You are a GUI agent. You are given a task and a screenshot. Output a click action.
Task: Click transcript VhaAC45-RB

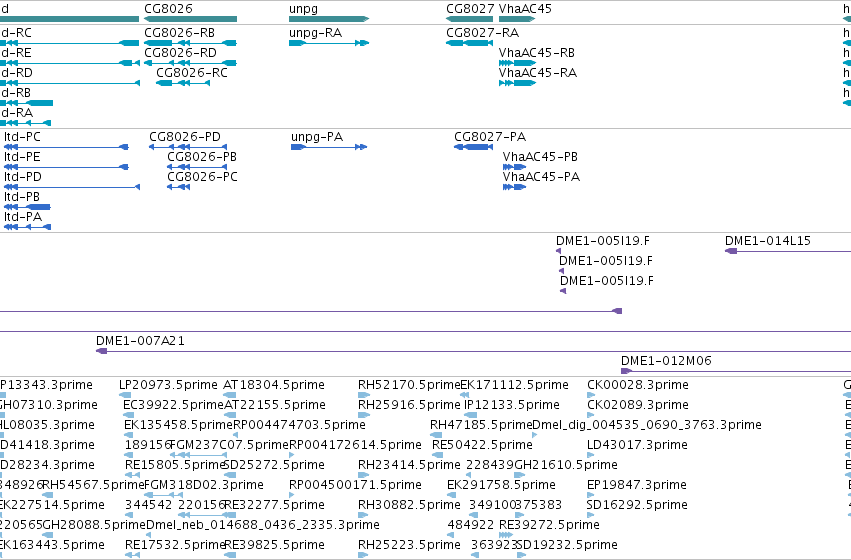tap(537, 53)
